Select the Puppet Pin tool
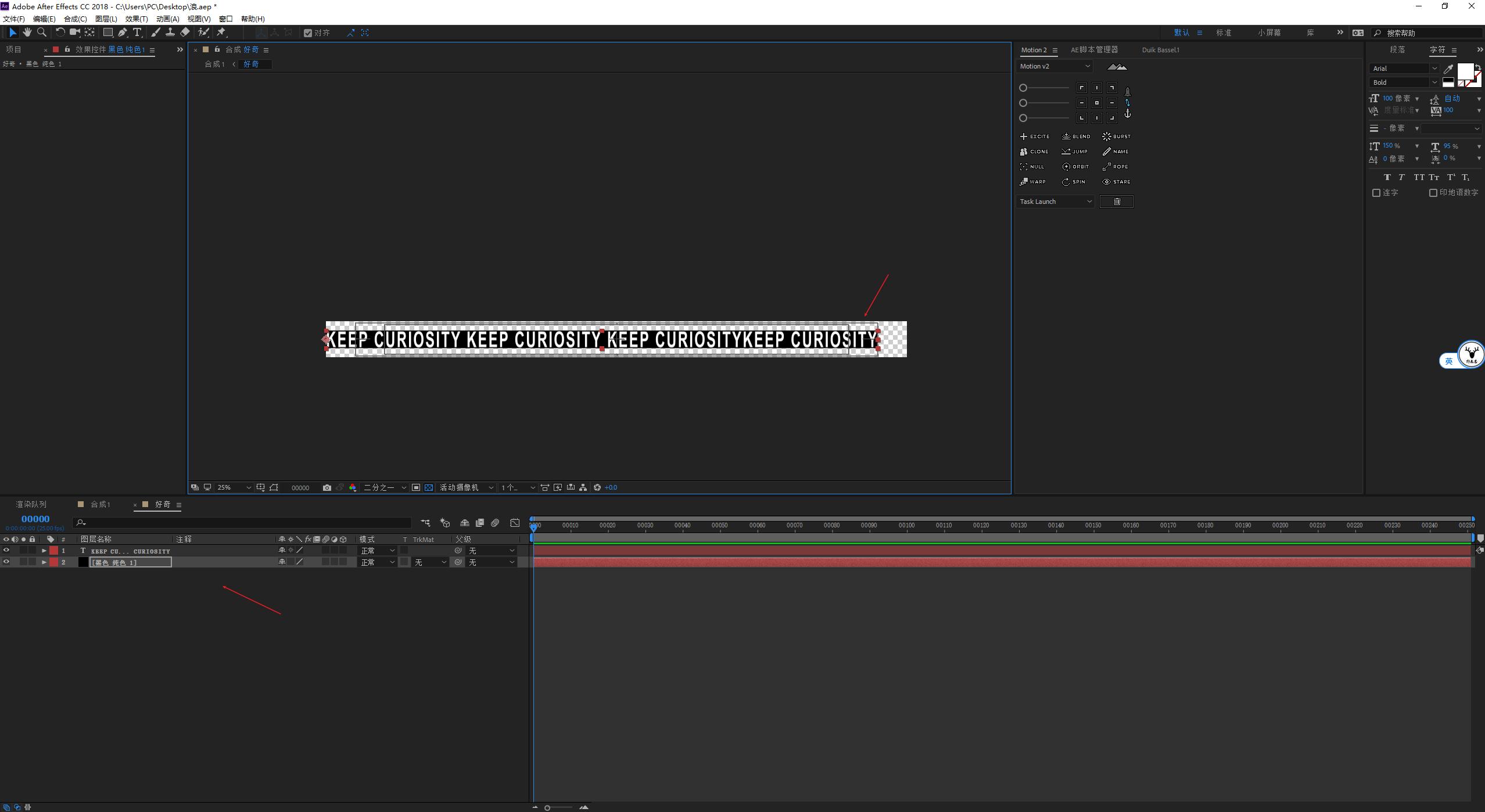 click(221, 33)
